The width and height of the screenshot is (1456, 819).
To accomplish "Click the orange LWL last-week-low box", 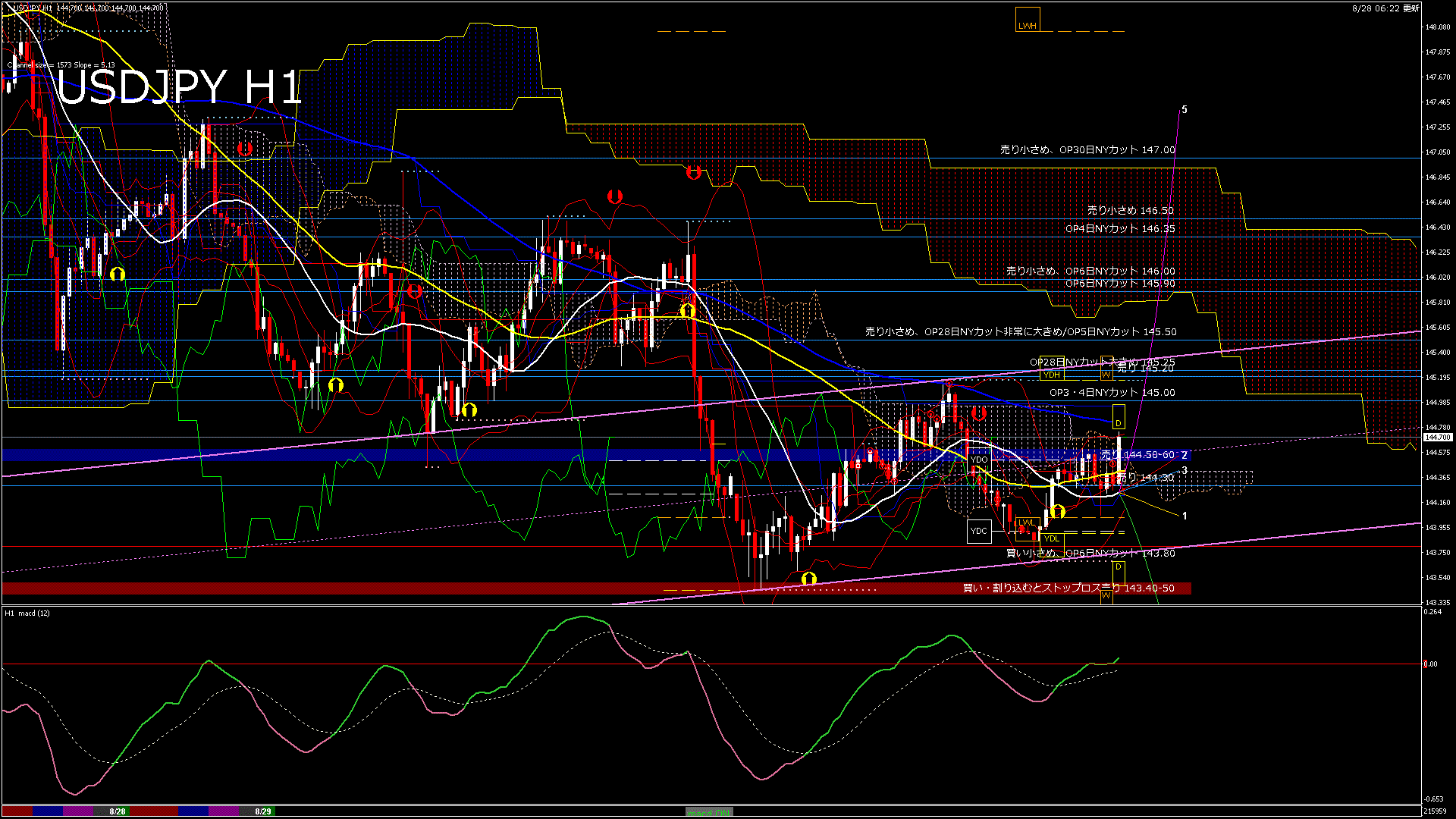I will click(x=1027, y=522).
